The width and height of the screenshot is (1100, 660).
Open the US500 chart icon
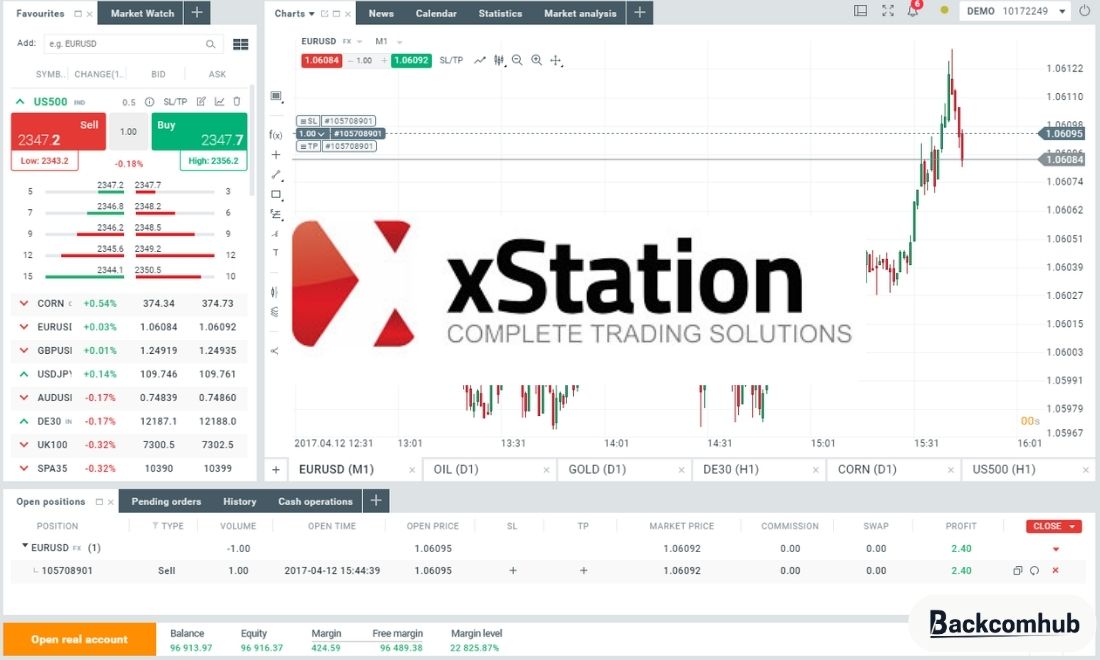tap(220, 102)
